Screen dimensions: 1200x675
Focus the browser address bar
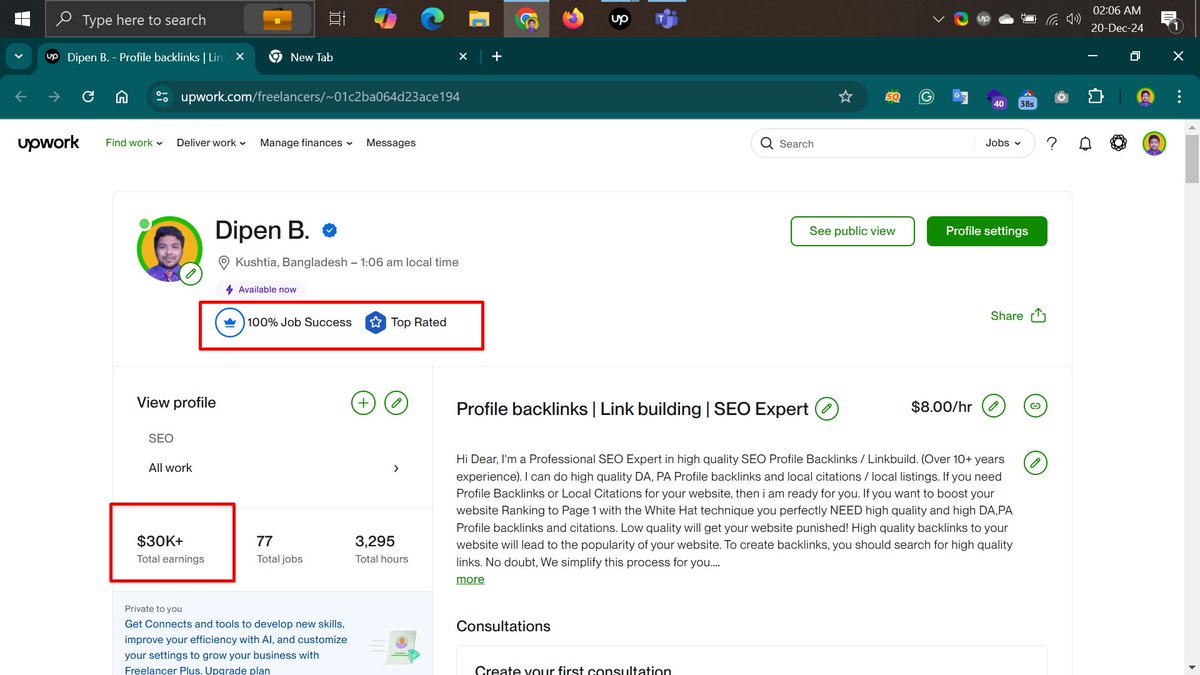(500, 97)
